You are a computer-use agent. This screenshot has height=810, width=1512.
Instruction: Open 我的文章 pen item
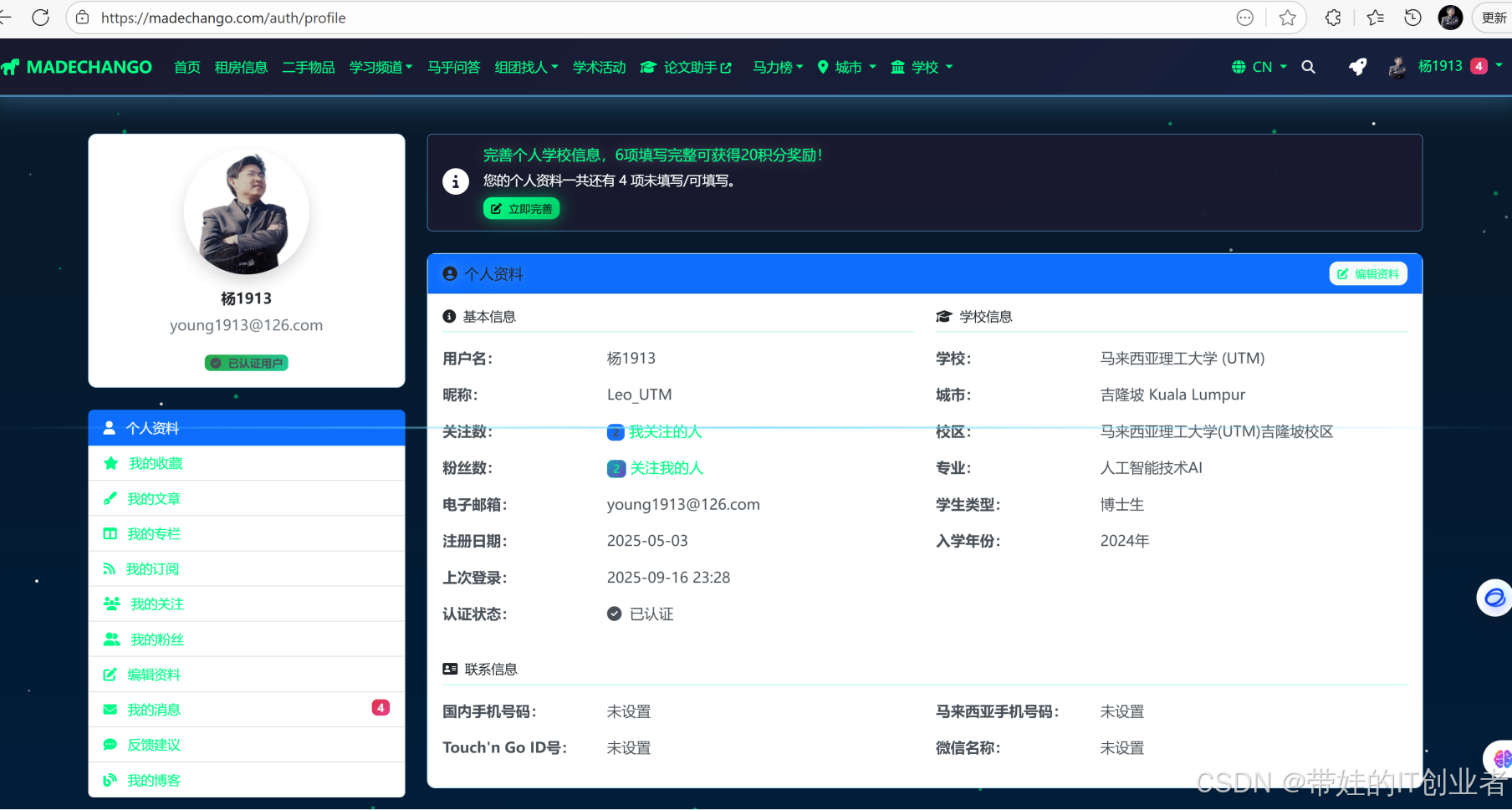[247, 498]
